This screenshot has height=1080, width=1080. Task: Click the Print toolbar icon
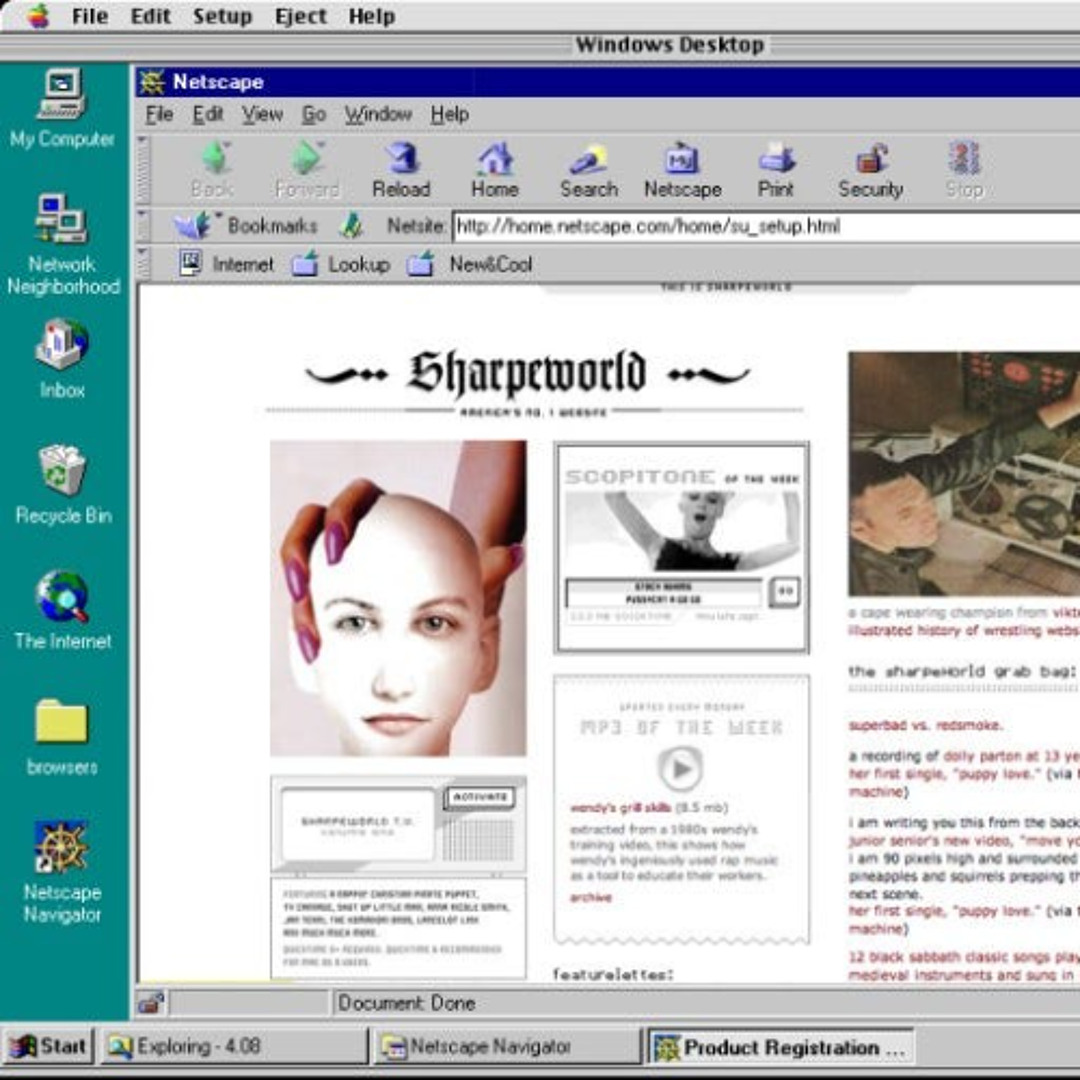pyautogui.click(x=776, y=169)
